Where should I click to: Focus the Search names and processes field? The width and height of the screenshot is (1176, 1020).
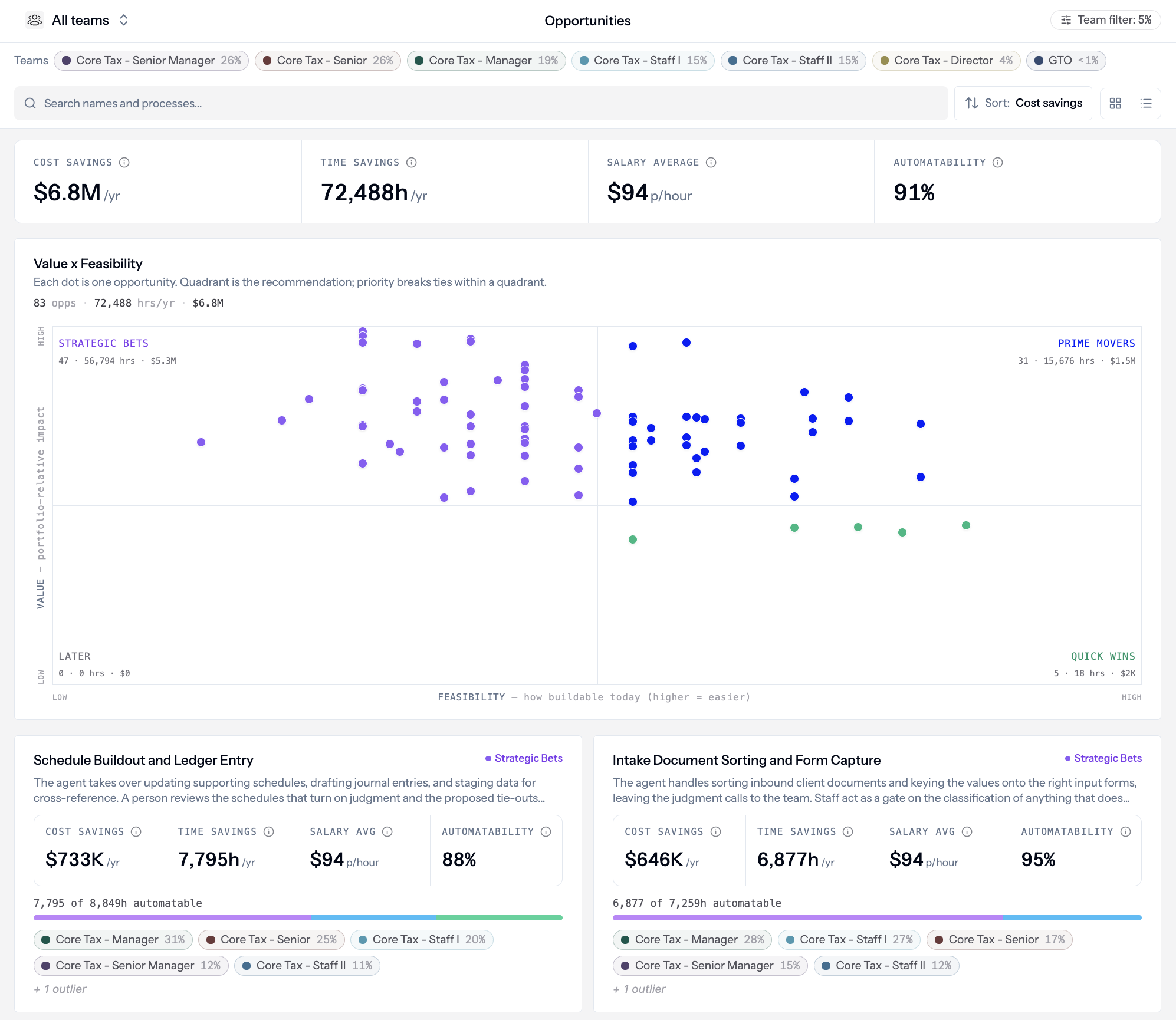coord(481,103)
